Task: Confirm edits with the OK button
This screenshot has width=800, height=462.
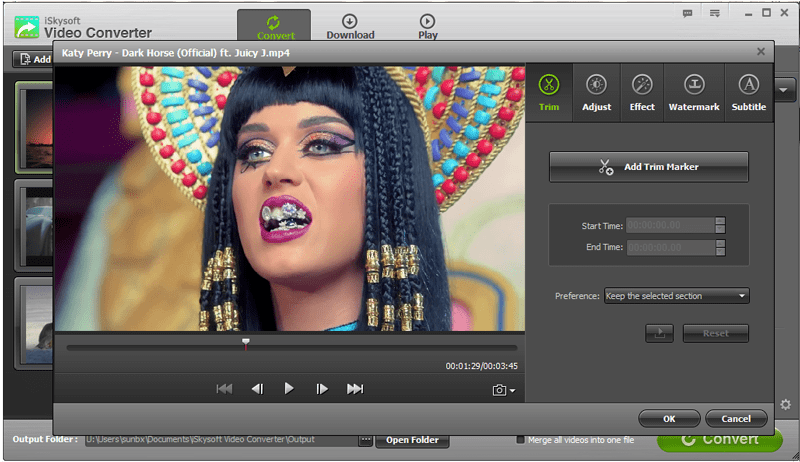Action: [669, 418]
